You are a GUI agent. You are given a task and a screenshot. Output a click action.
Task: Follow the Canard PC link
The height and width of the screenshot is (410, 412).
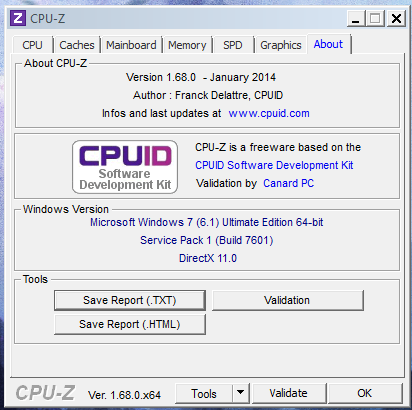[x=288, y=183]
